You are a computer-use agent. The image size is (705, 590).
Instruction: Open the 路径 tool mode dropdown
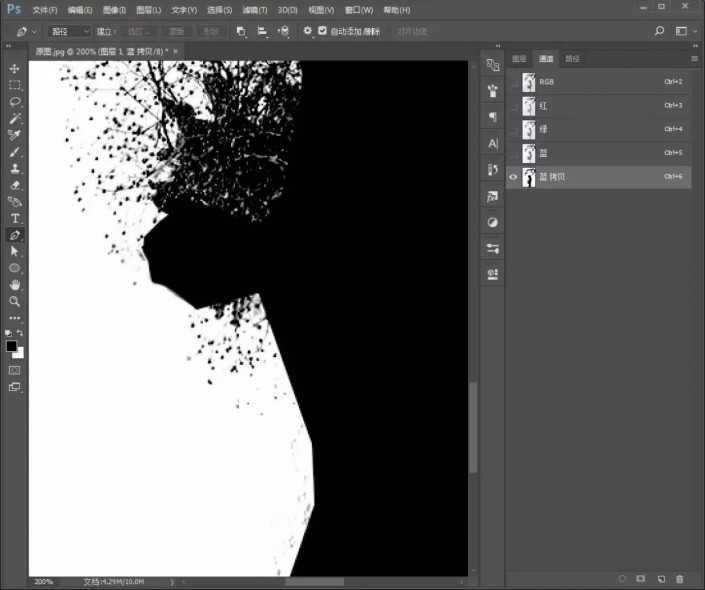[70, 31]
